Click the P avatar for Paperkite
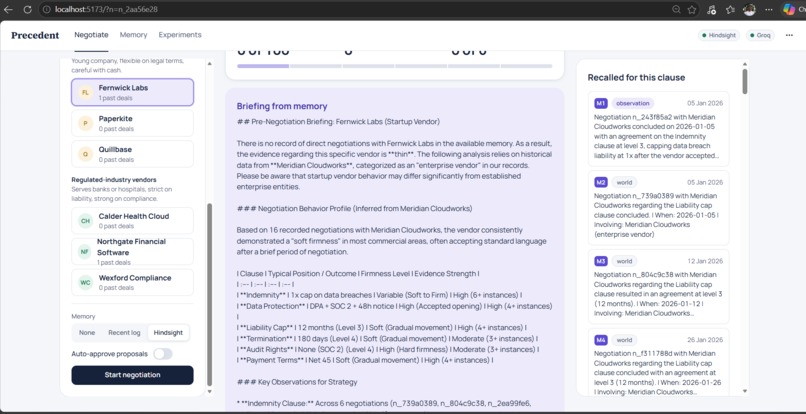The width and height of the screenshot is (806, 414). coord(85,123)
